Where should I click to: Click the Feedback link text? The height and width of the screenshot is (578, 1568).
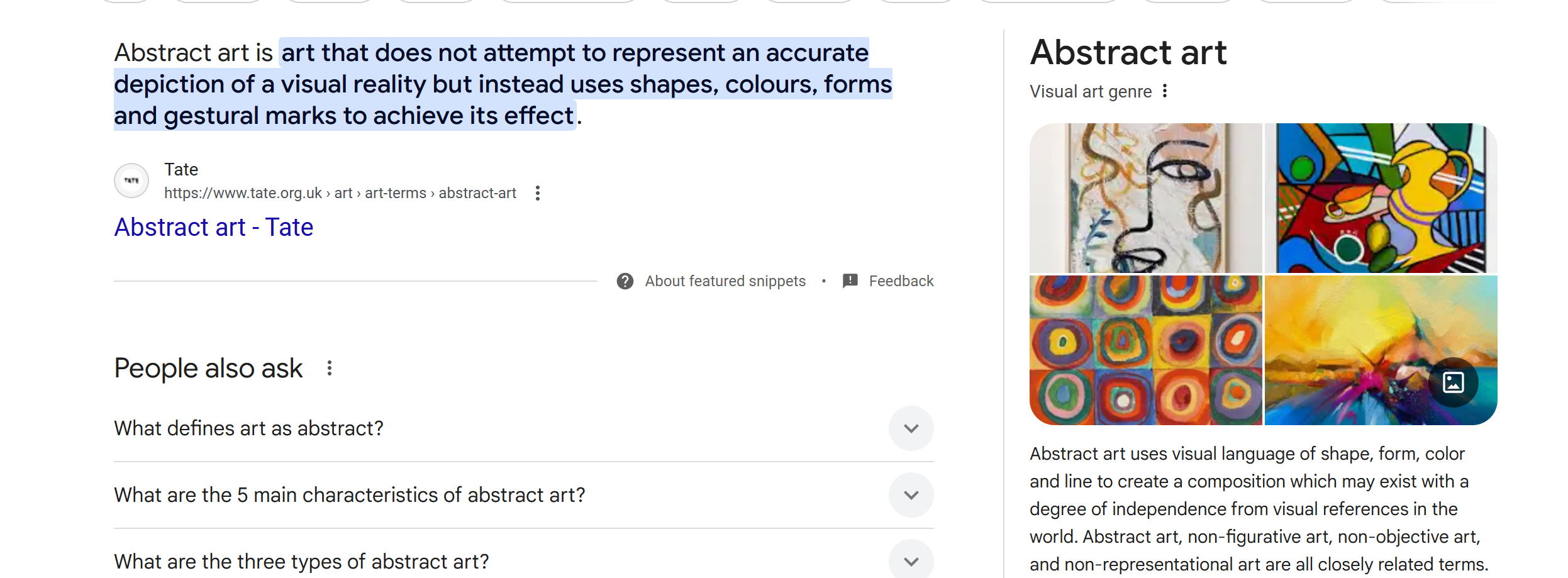pos(901,281)
